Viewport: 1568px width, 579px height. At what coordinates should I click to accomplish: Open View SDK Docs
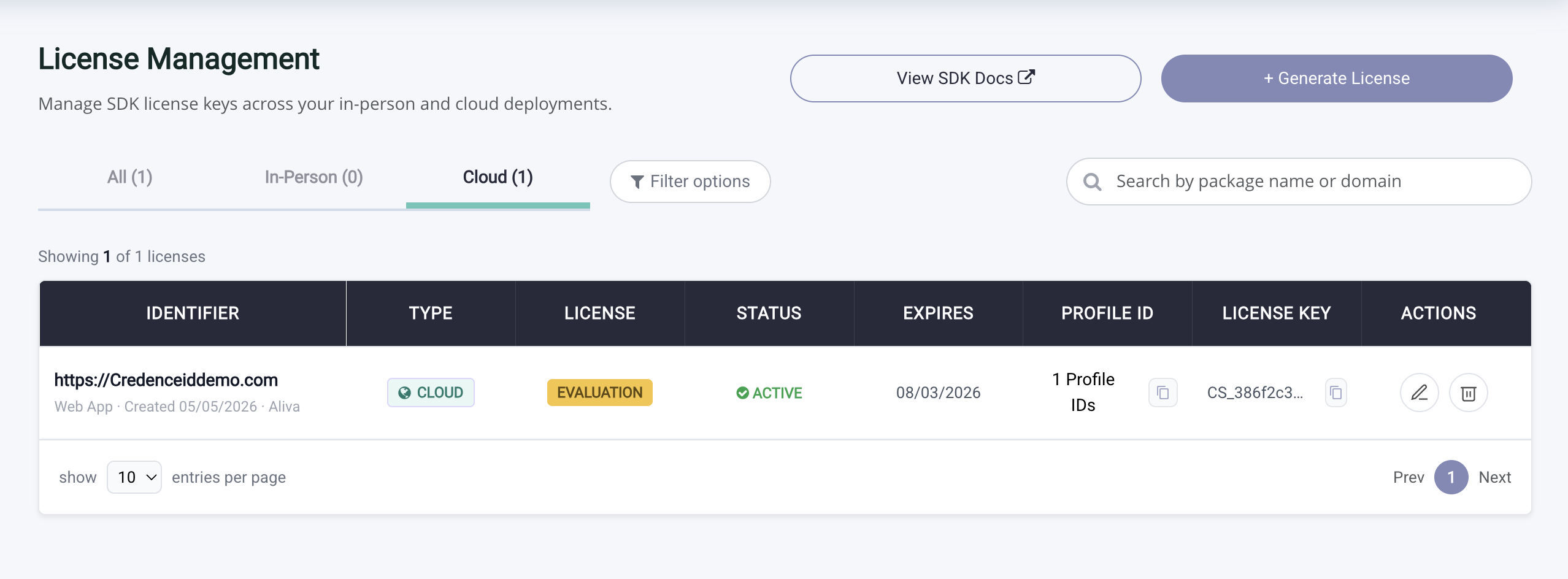(966, 79)
